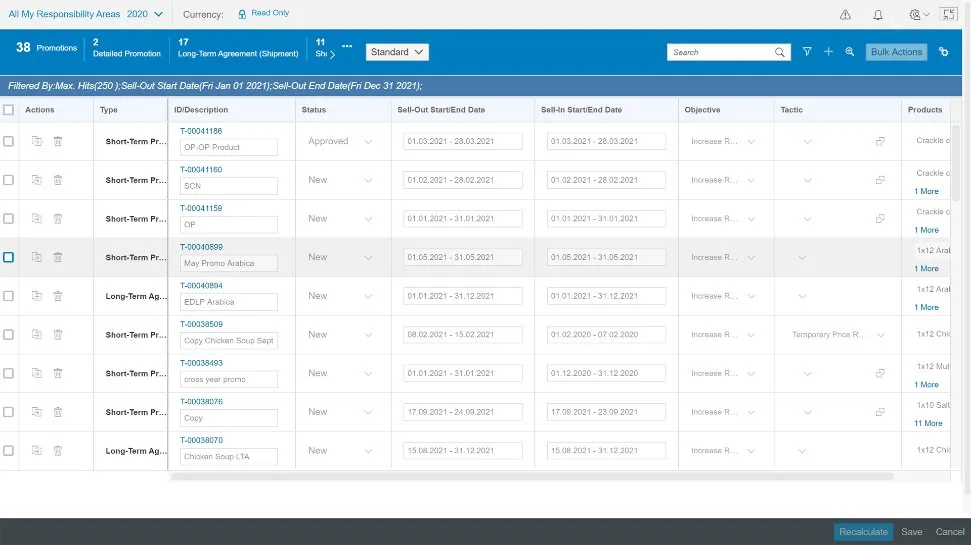
Task: Click the zoom-in magnifier icon
Action: pyautogui.click(x=849, y=52)
